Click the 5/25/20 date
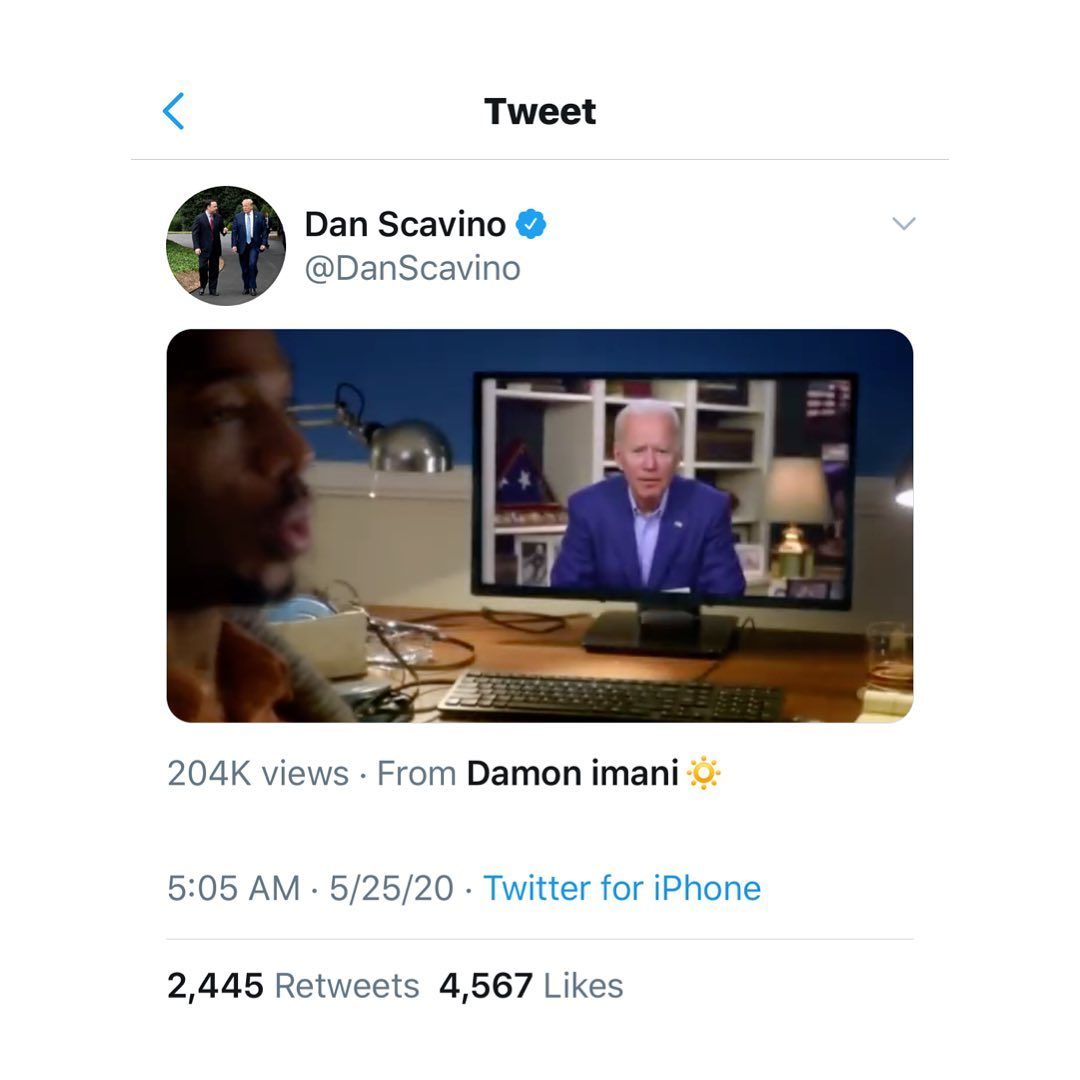 [x=391, y=888]
